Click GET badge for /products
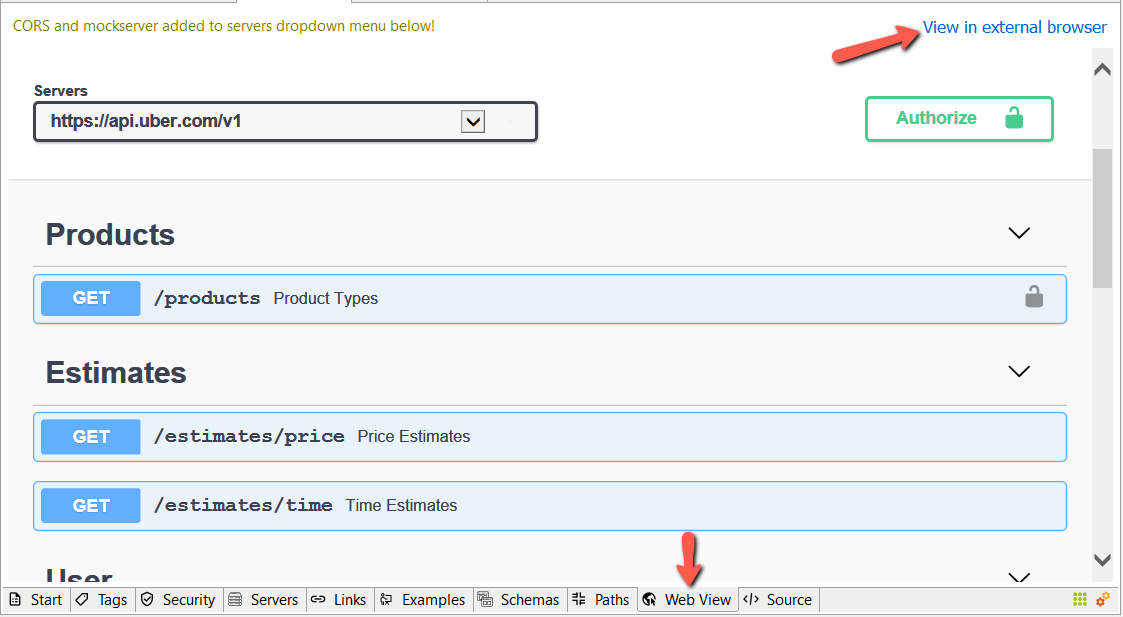 click(91, 298)
